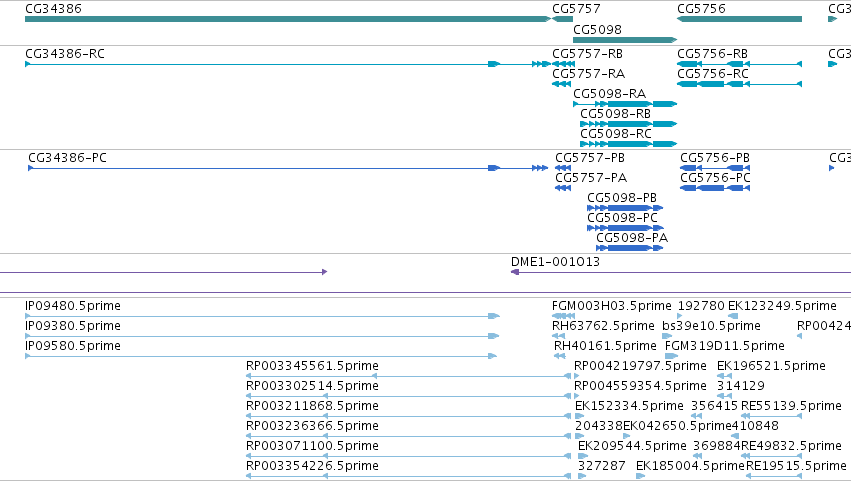Open the IP09580.5prime EST label
This screenshot has width=851, height=481.
coord(73,346)
